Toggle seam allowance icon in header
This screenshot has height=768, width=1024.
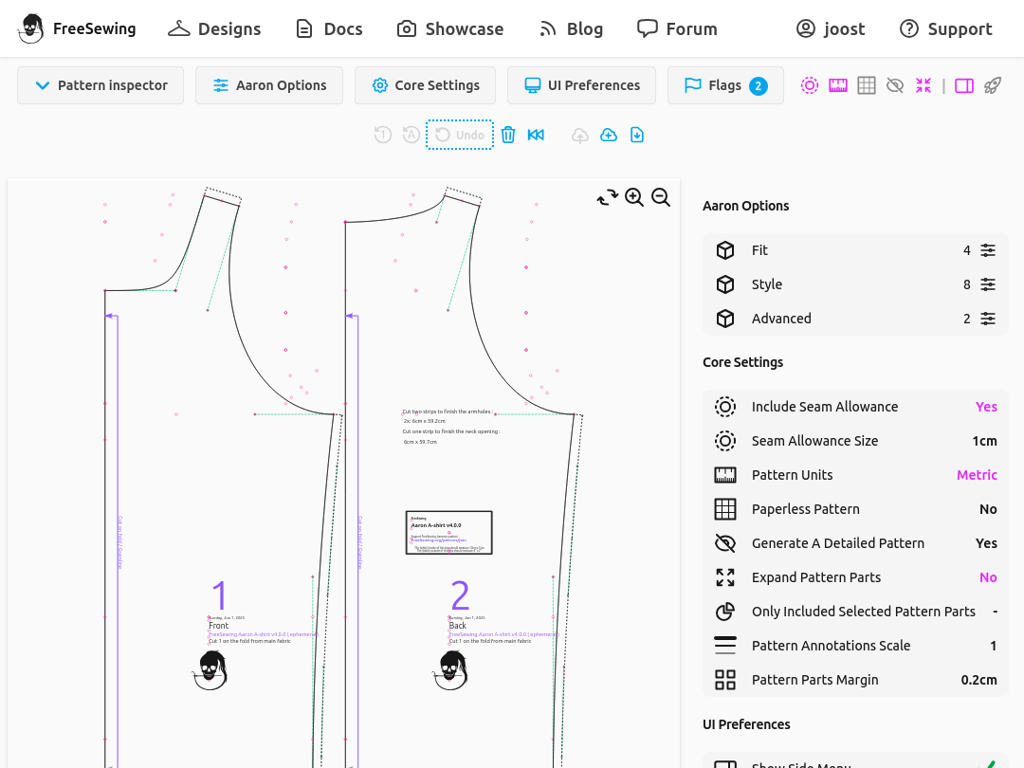809,86
